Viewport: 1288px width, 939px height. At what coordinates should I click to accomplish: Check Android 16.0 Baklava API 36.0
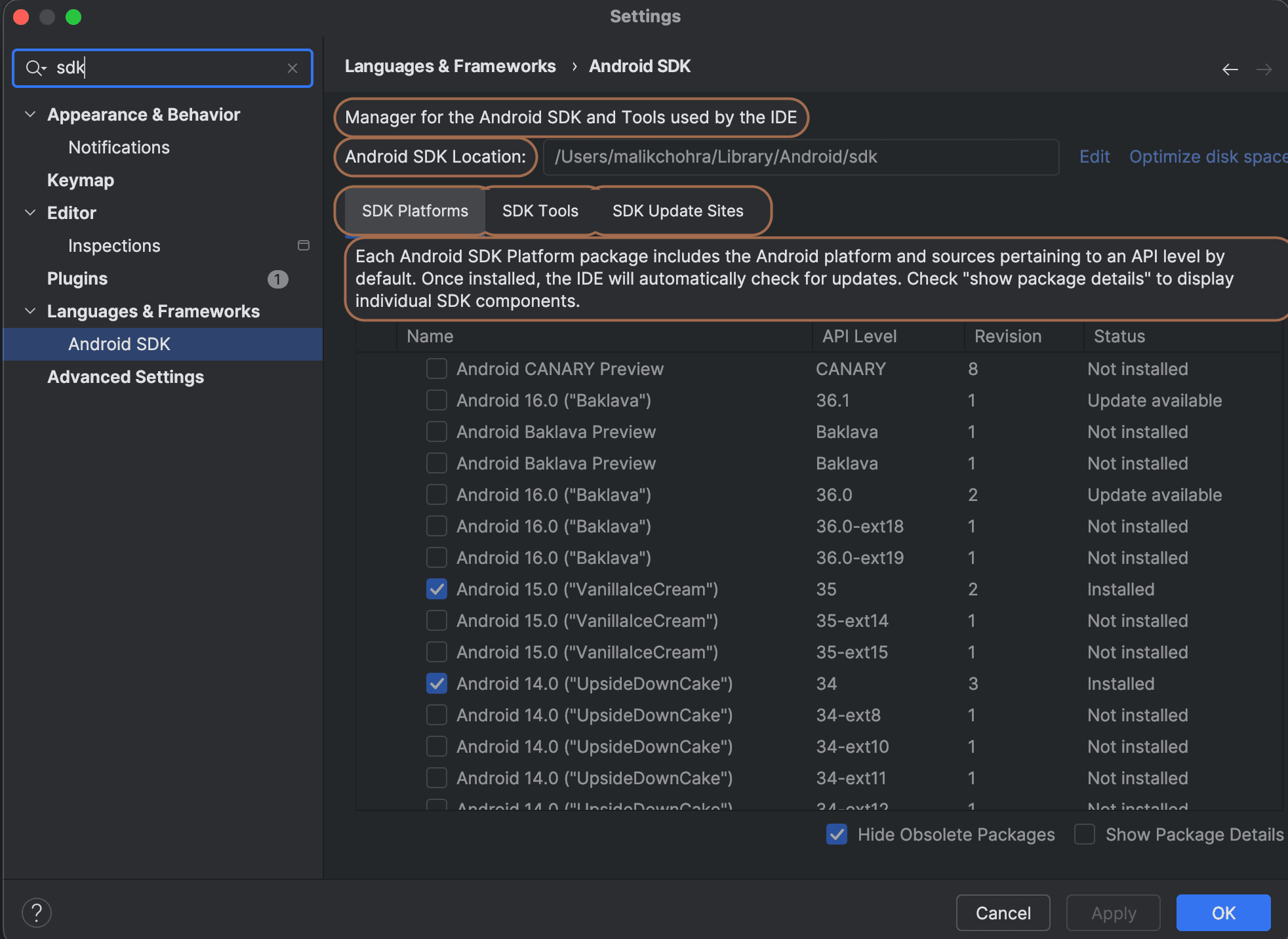[x=437, y=494]
